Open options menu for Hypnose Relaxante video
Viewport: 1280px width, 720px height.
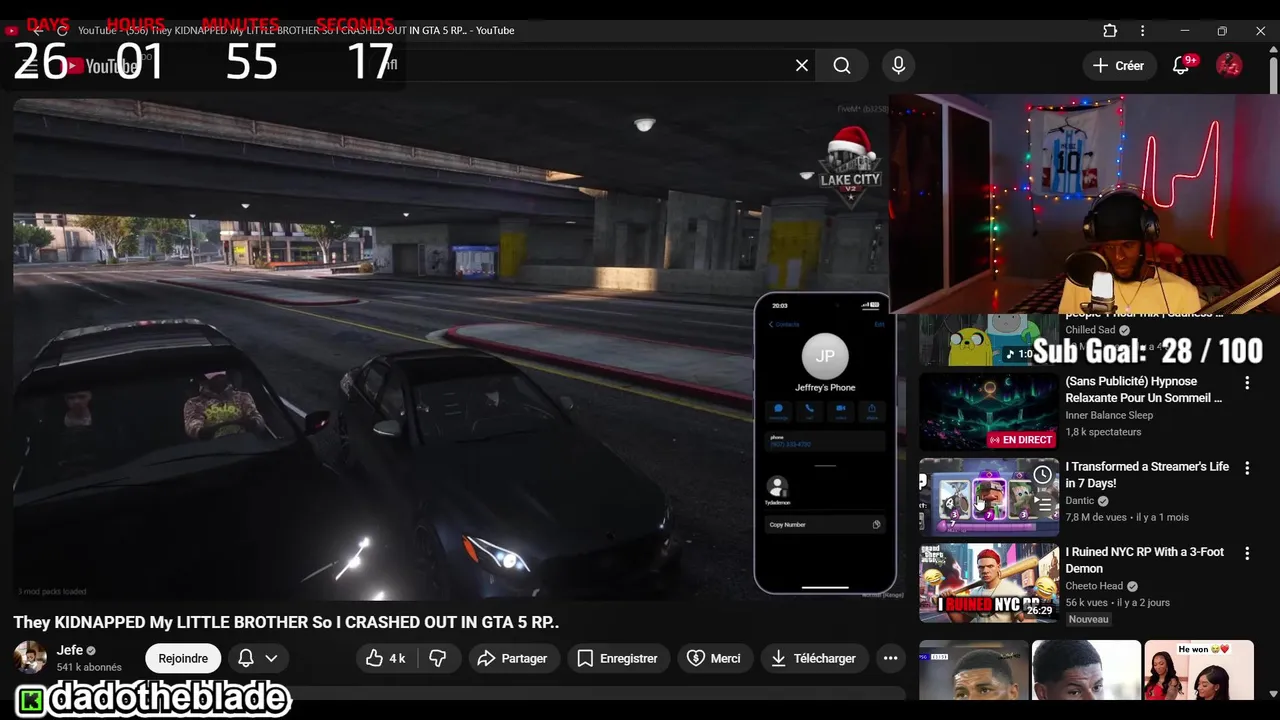coord(1247,383)
